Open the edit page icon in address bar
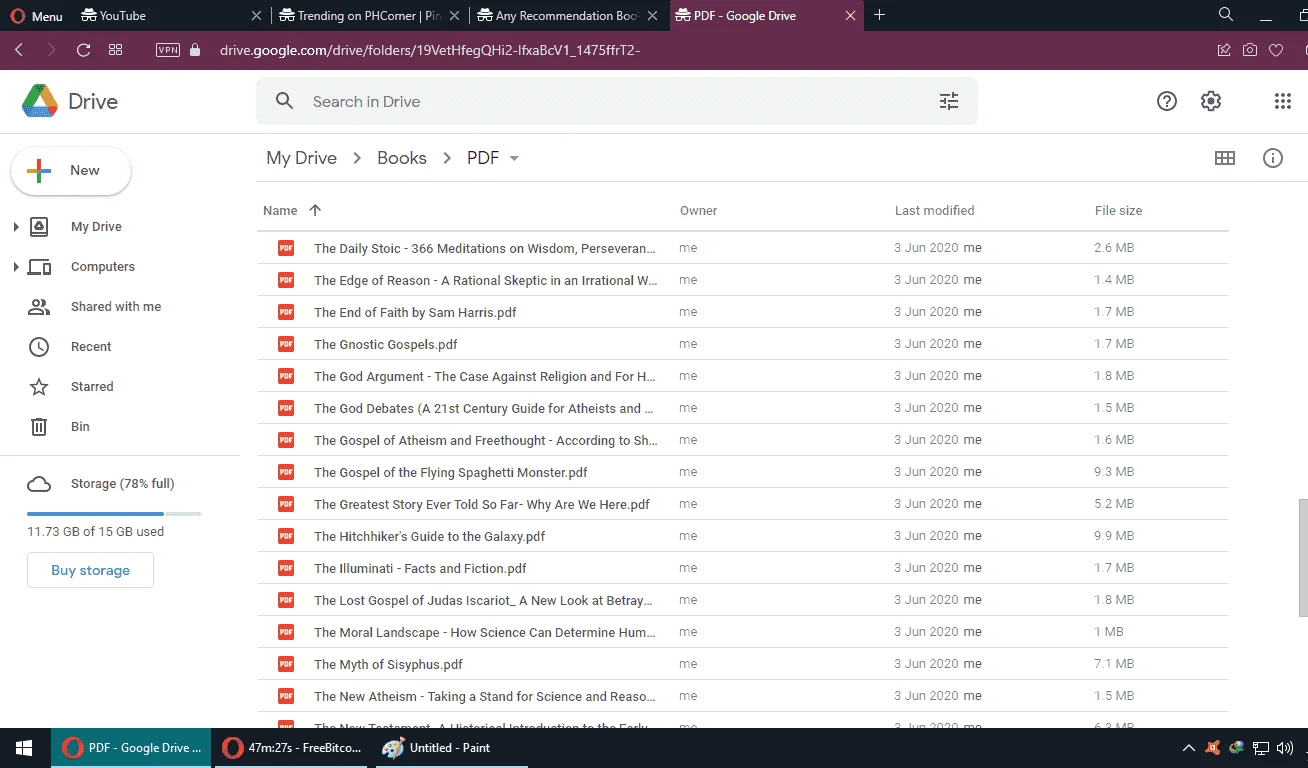Viewport: 1308px width, 768px height. click(1224, 50)
